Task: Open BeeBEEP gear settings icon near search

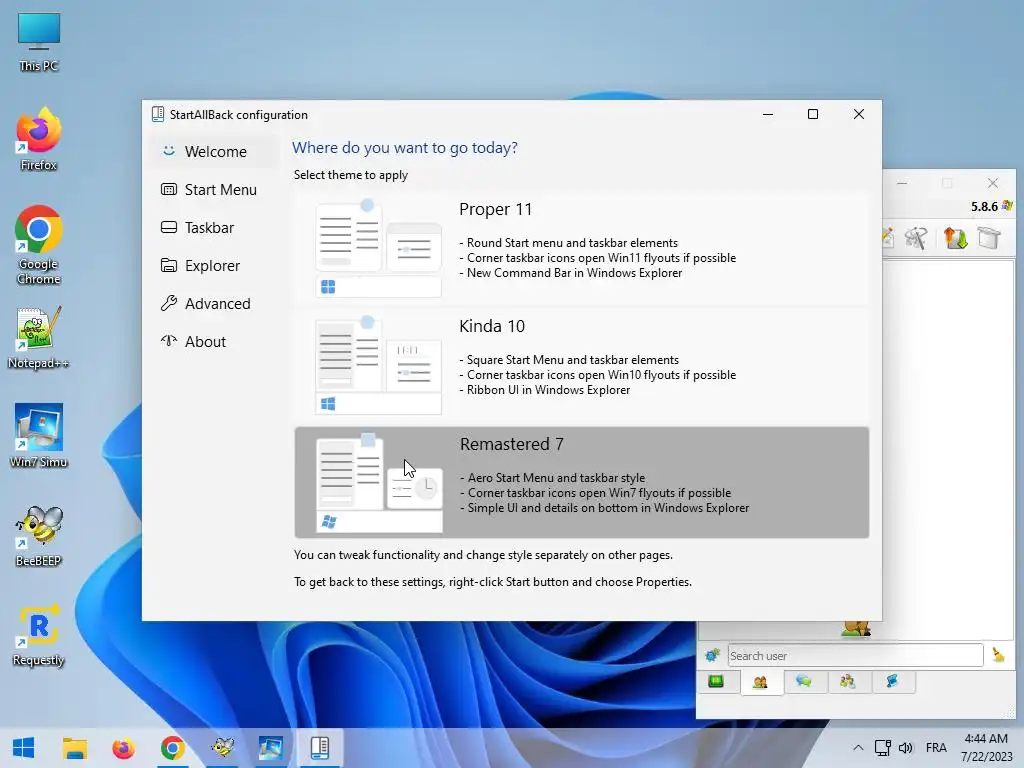Action: 712,655
